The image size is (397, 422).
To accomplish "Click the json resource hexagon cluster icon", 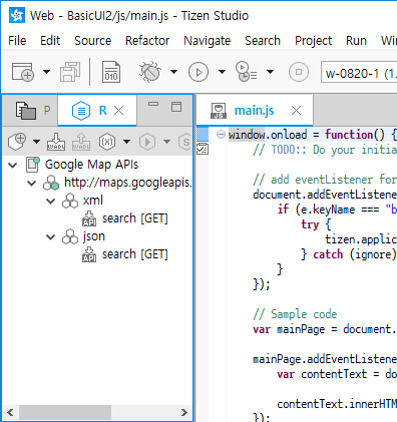I will (70, 237).
